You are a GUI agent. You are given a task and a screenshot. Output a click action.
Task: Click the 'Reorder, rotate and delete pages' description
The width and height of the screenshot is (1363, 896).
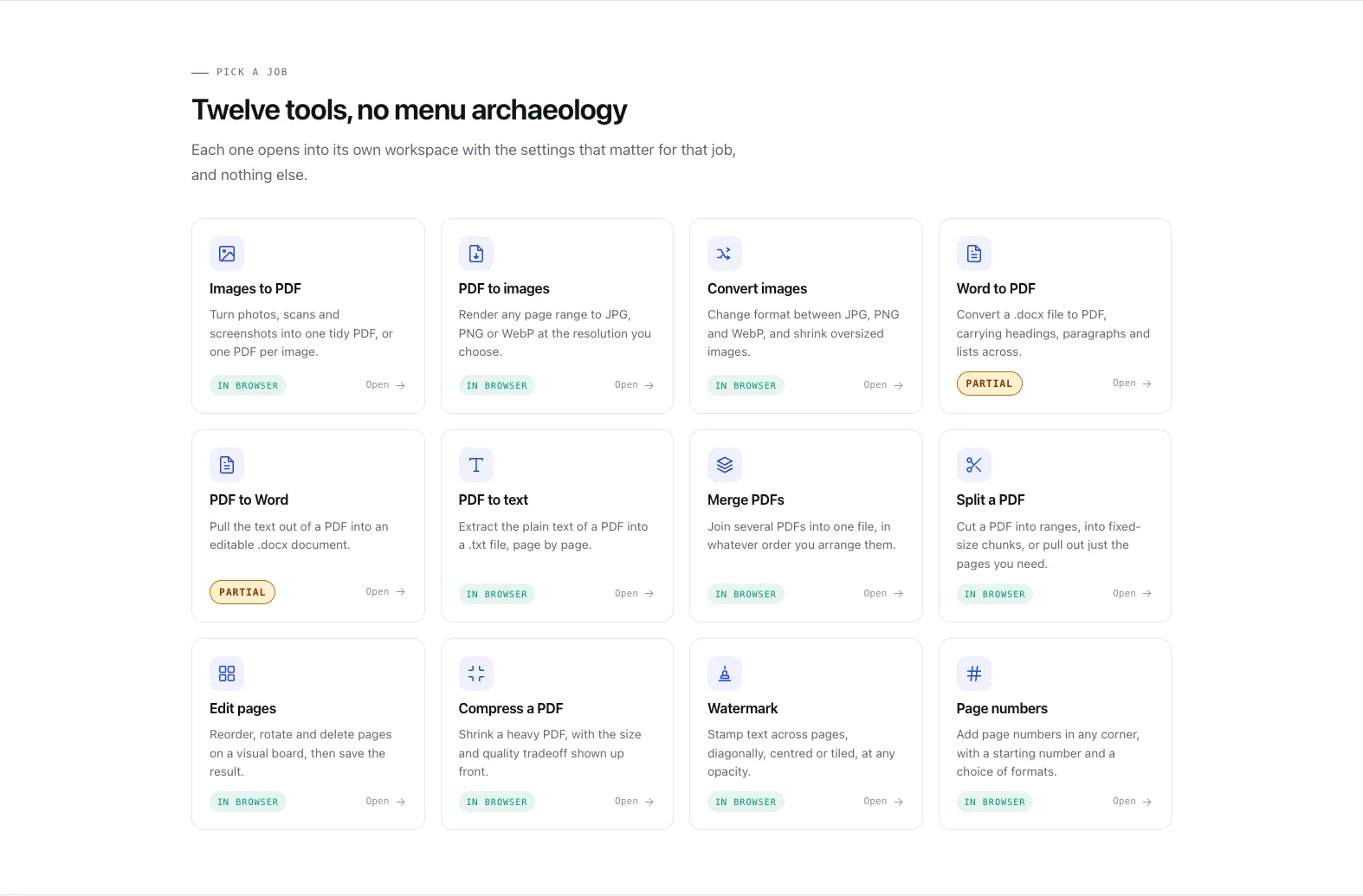point(300,753)
